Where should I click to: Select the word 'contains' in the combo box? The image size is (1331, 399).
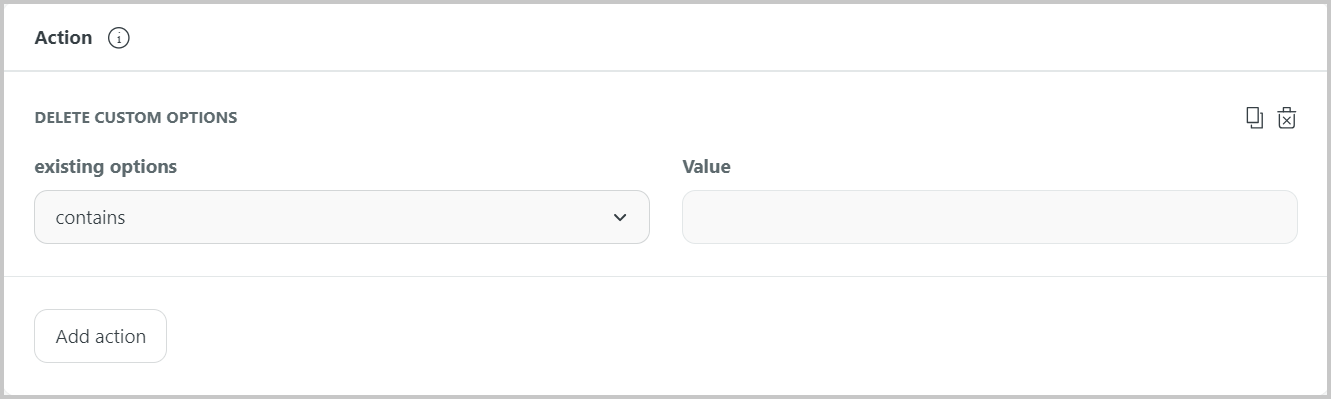coord(90,217)
